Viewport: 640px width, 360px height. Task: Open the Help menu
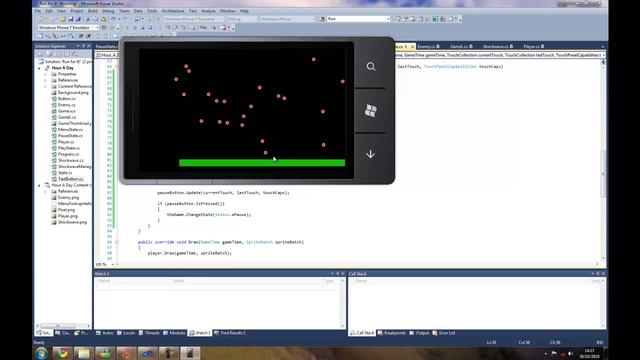(244, 11)
